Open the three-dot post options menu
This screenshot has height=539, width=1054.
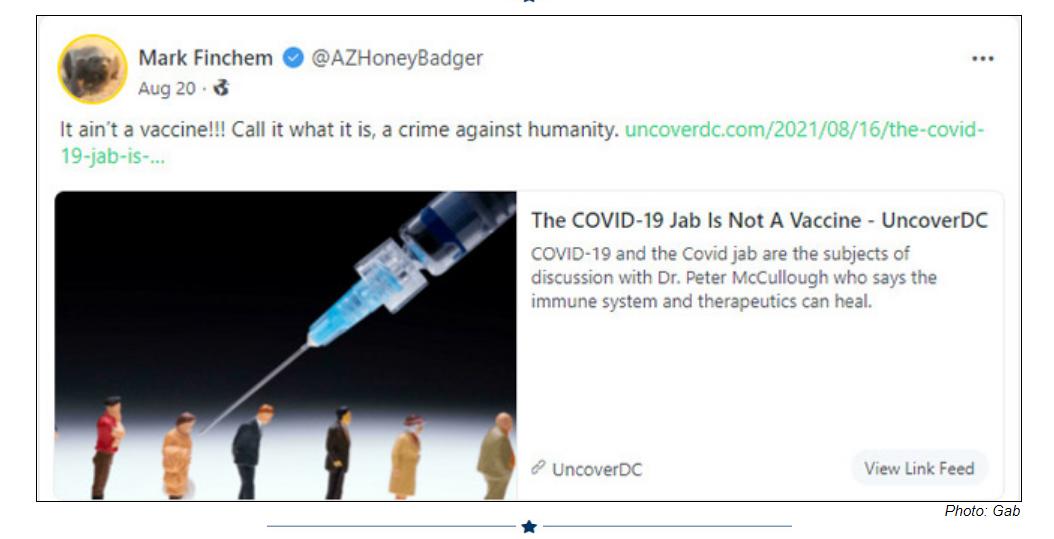pyautogui.click(x=982, y=59)
